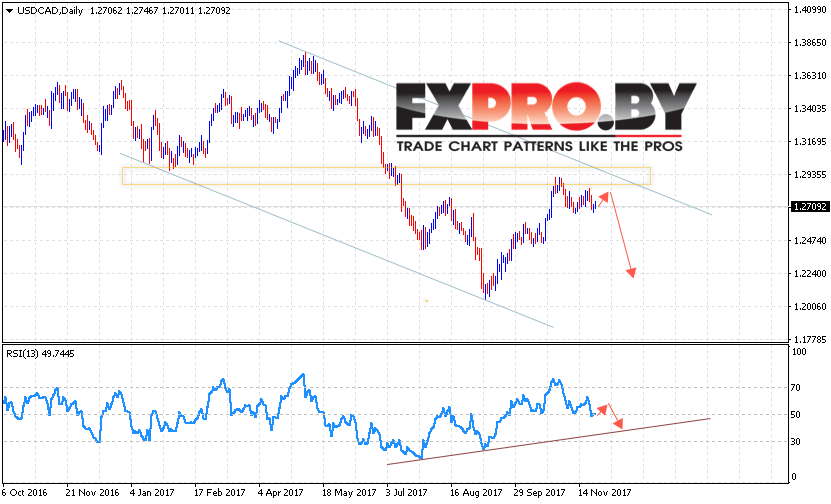
Task: Click the 4 Apr 2017 date label
Action: pyautogui.click(x=280, y=492)
